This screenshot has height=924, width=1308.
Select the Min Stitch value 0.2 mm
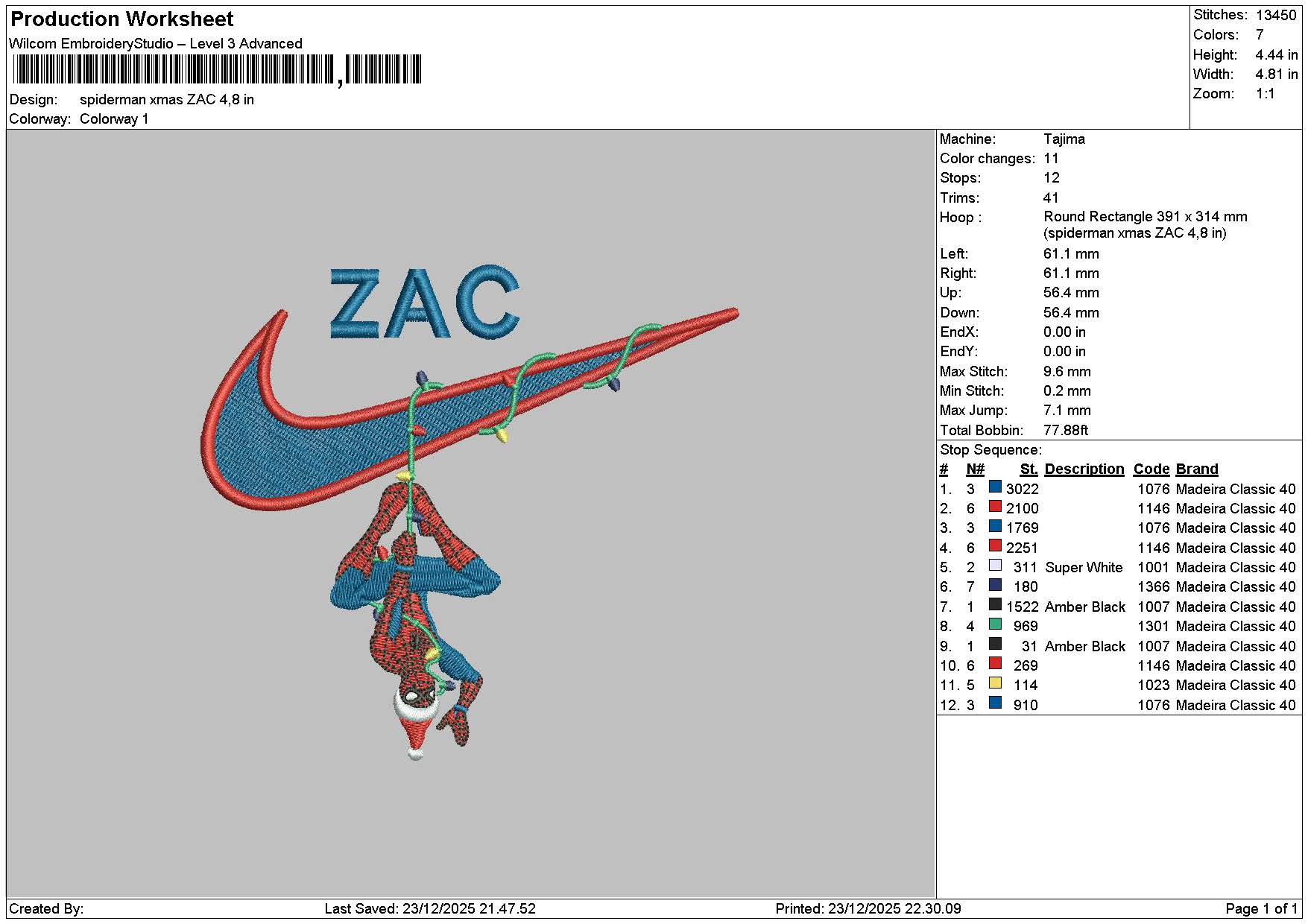click(1067, 391)
